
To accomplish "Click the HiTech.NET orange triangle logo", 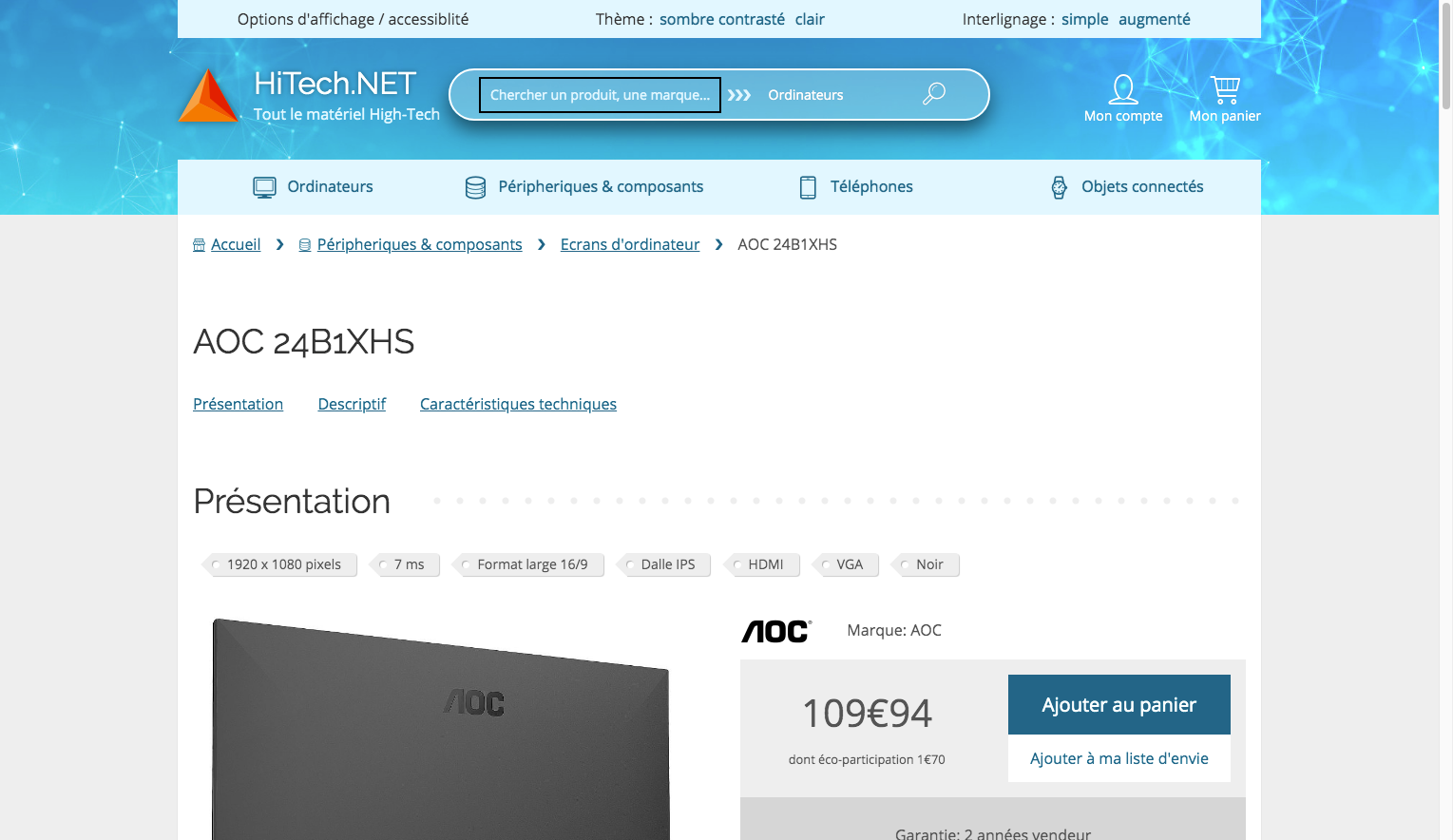I will [208, 95].
